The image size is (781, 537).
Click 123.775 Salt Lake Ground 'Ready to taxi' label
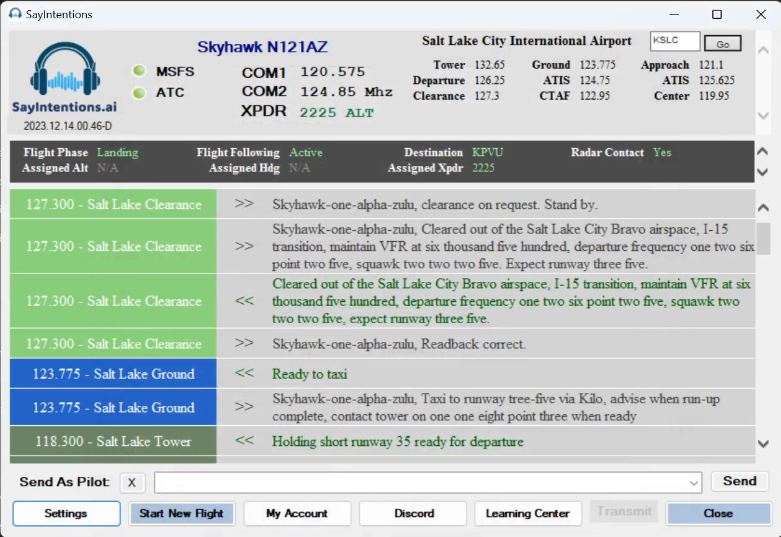(x=113, y=374)
